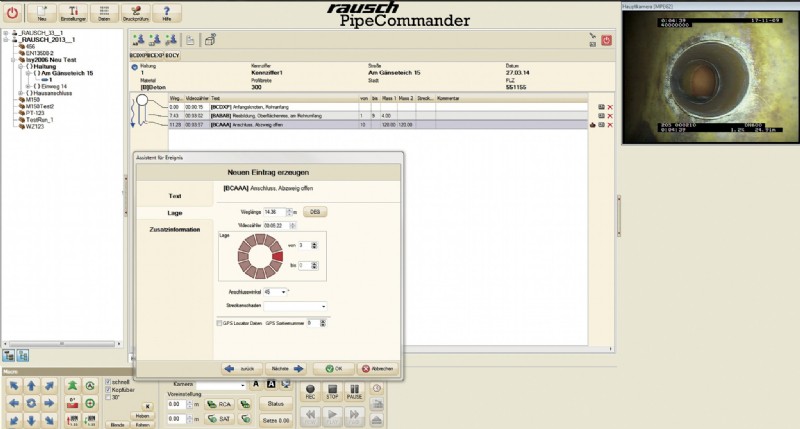Switch to the Text tab in the assistant

pos(175,196)
